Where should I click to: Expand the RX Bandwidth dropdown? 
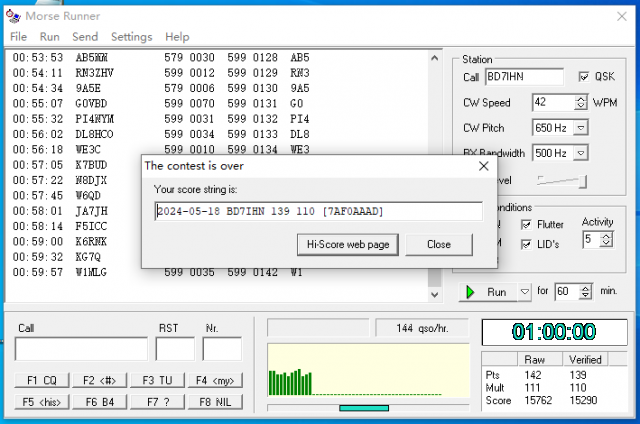(580, 153)
